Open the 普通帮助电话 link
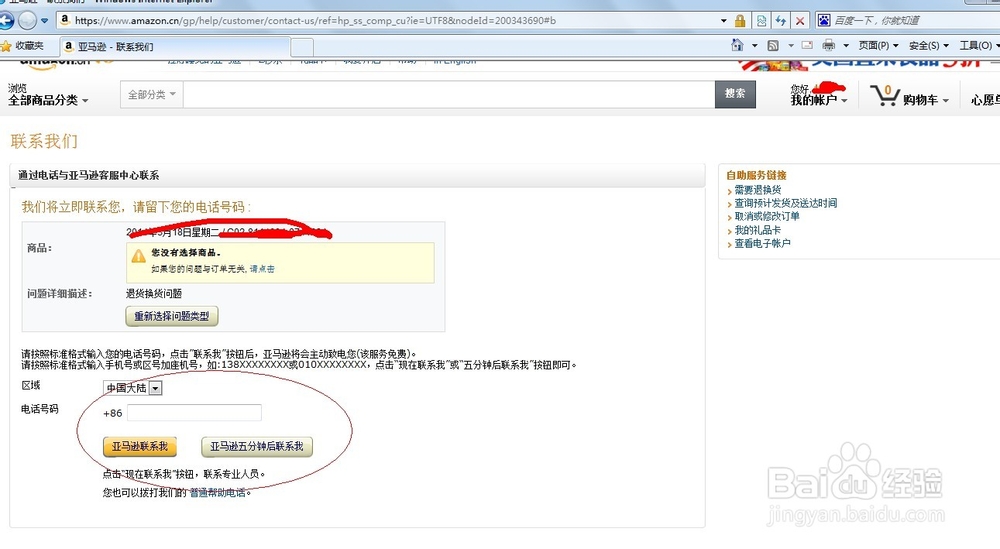The height and width of the screenshot is (549, 1000). click(217, 493)
